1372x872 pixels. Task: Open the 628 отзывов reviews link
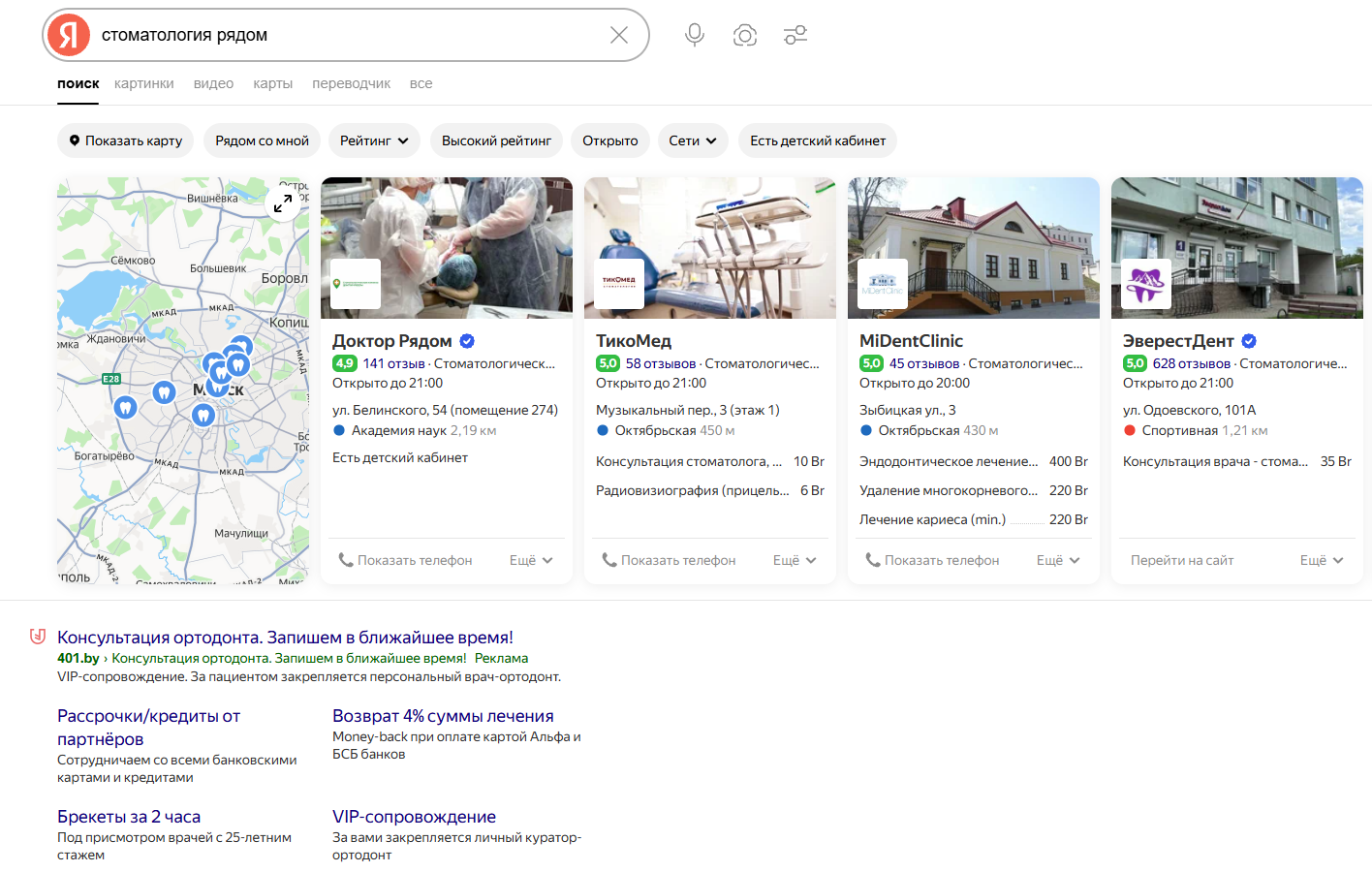point(1192,363)
